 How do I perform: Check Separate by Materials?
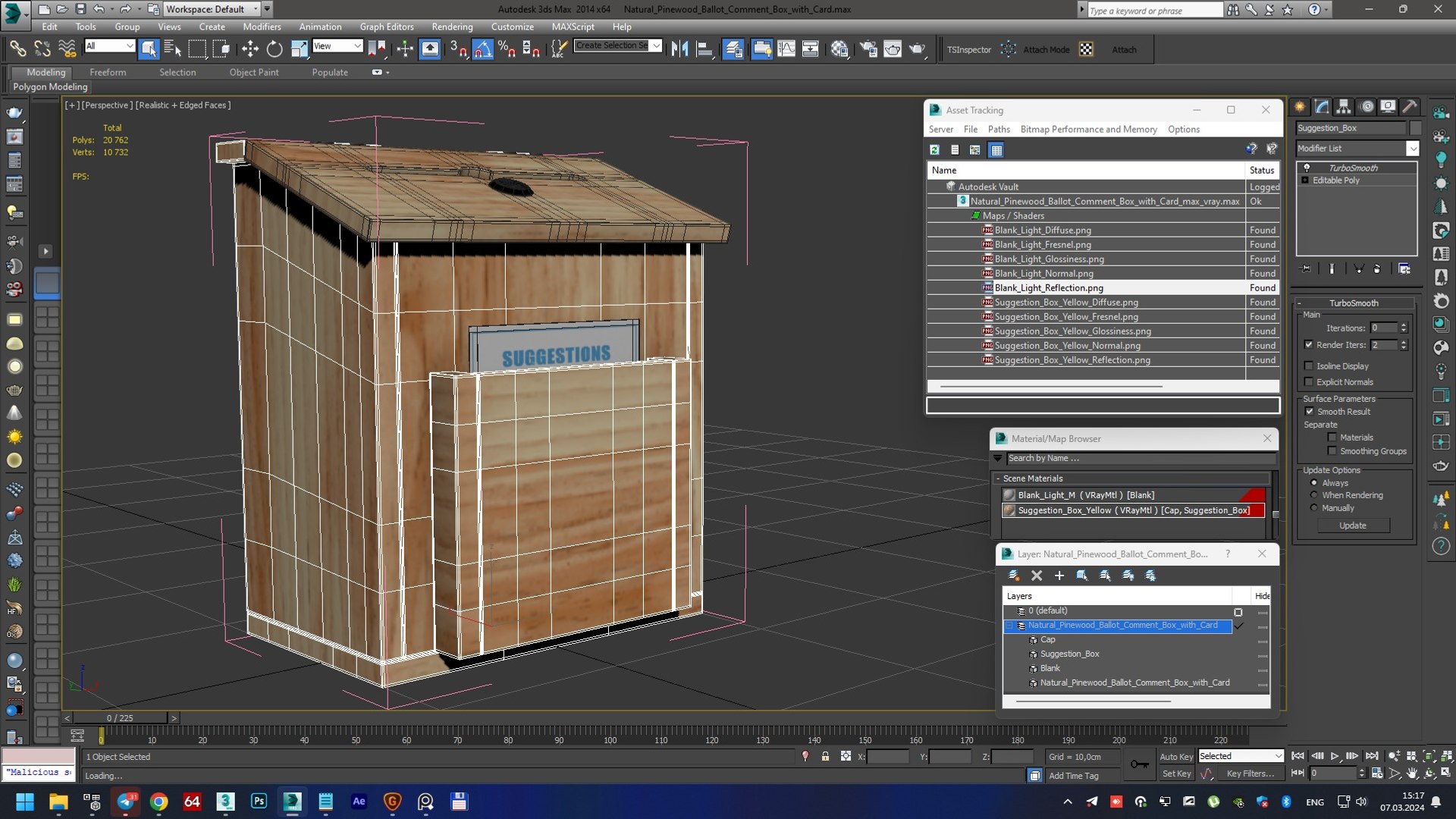coord(1332,438)
